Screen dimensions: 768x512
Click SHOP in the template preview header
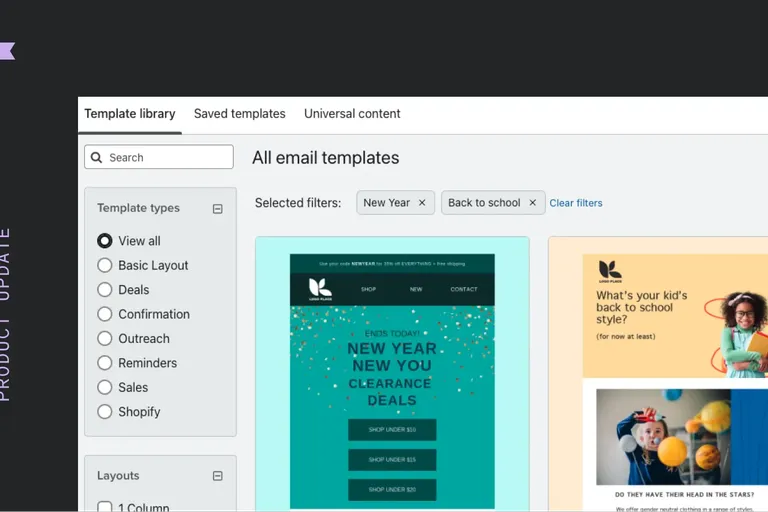pos(368,289)
